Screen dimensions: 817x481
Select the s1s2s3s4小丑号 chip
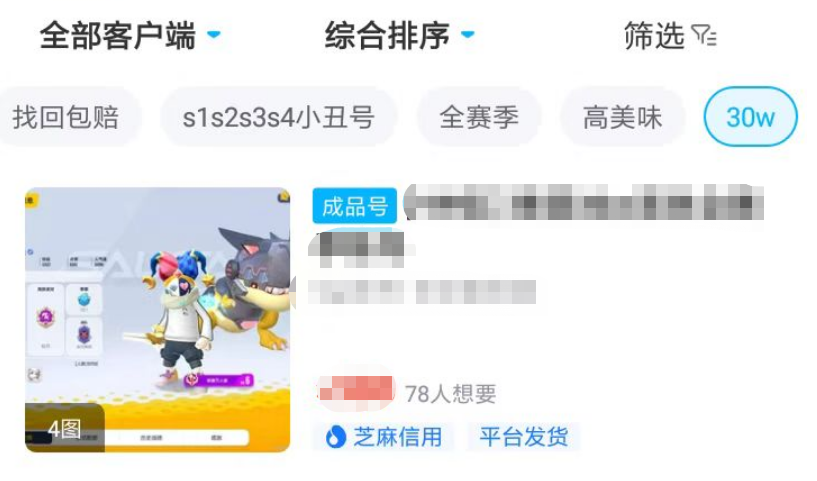point(279,117)
